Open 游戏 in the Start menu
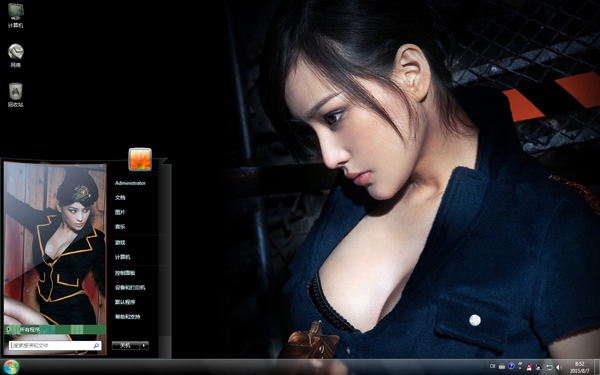This screenshot has height=375, width=600. [120, 243]
